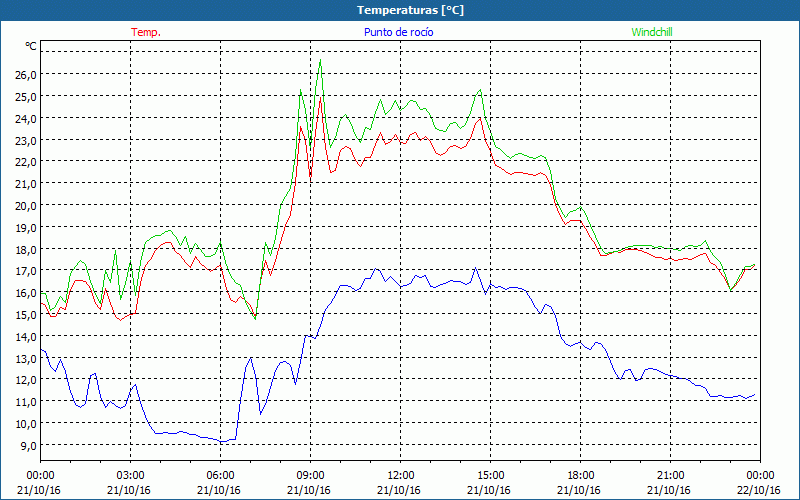The width and height of the screenshot is (800, 500).
Task: Click the red temperature peak after 09:00
Action: click(320, 97)
